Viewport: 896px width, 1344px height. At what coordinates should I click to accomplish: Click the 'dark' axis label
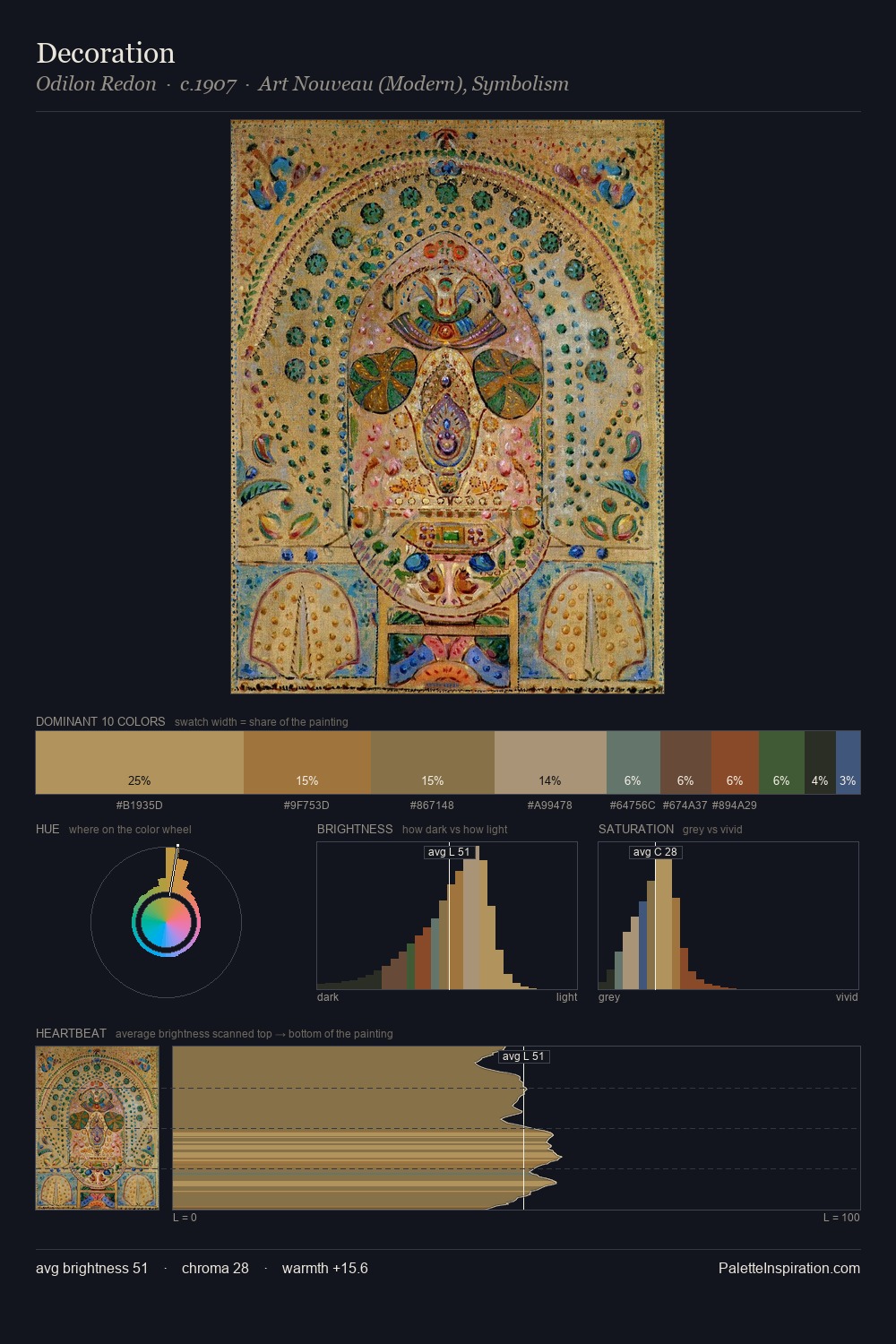328,997
